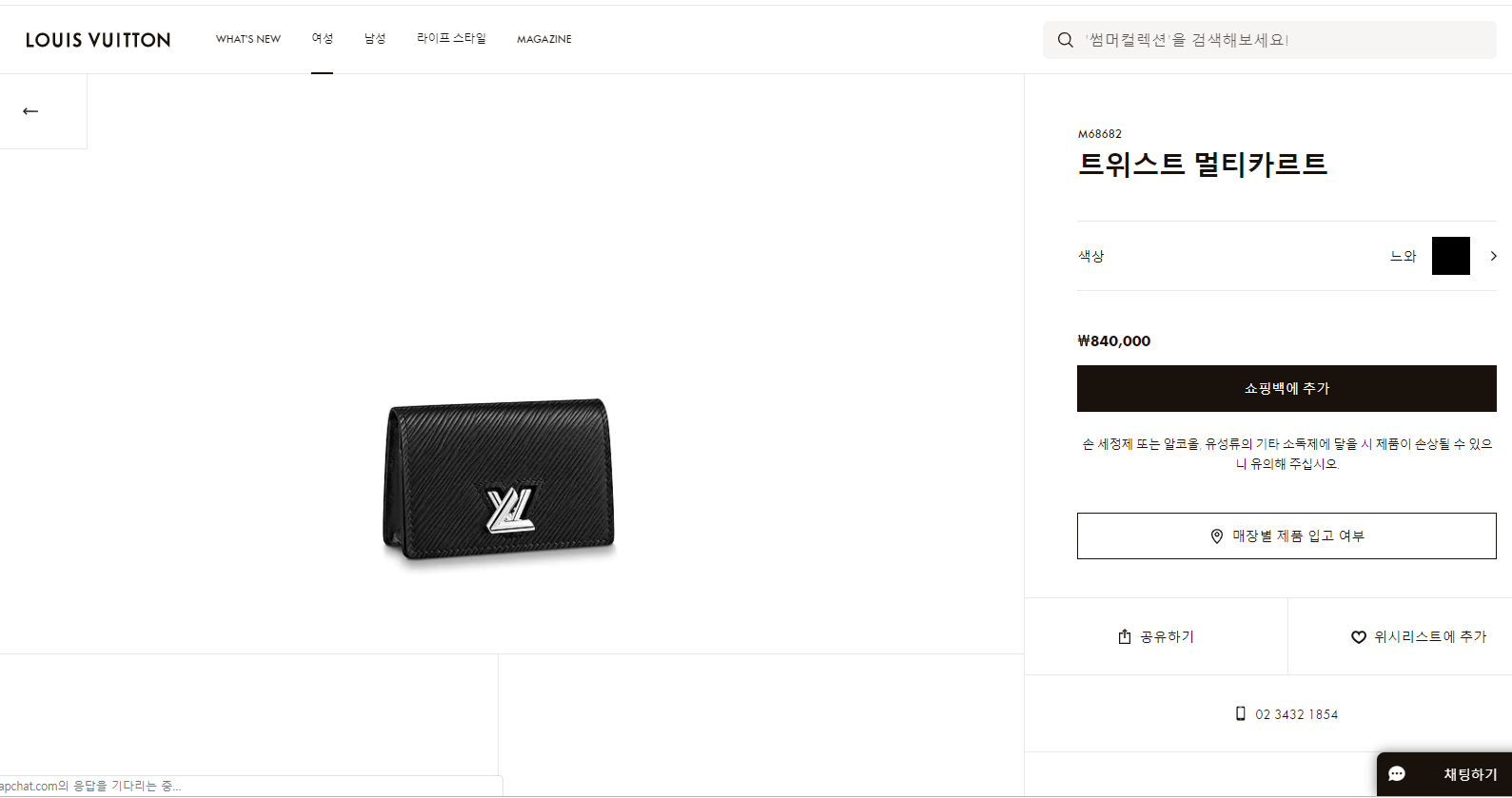Image resolution: width=1512 pixels, height=798 pixels.
Task: Click the 매장별 제품 입고 여부 button
Action: [x=1286, y=536]
